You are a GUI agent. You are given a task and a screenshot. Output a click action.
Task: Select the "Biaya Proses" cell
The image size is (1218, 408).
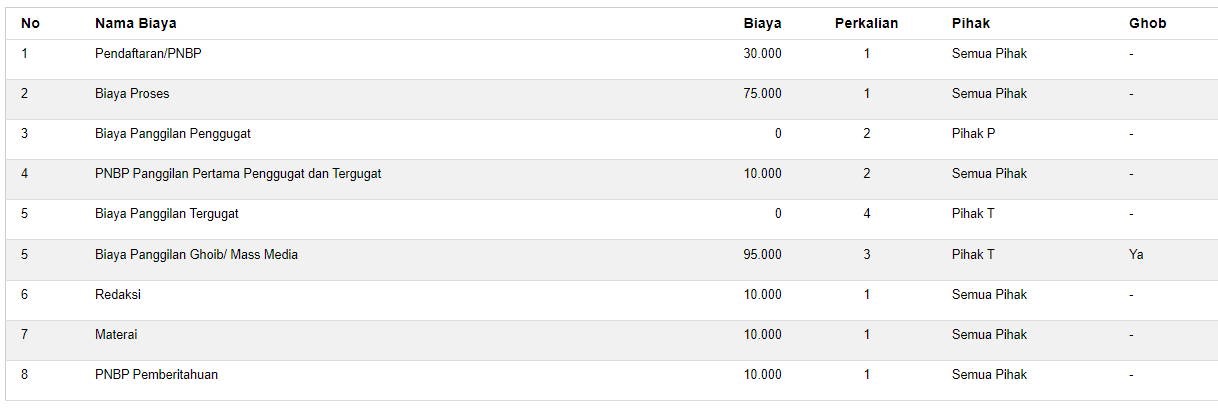(132, 94)
